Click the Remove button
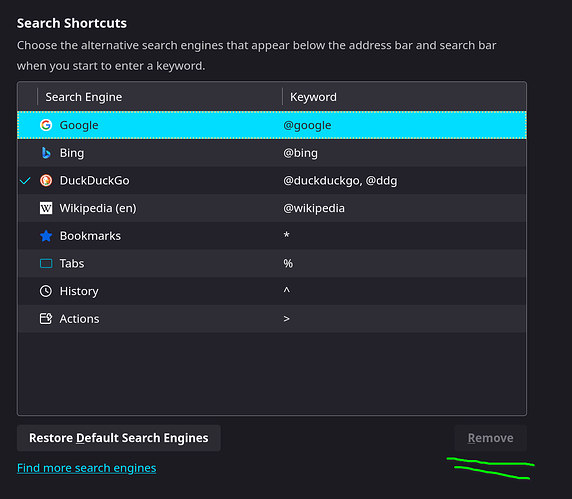 click(x=490, y=438)
